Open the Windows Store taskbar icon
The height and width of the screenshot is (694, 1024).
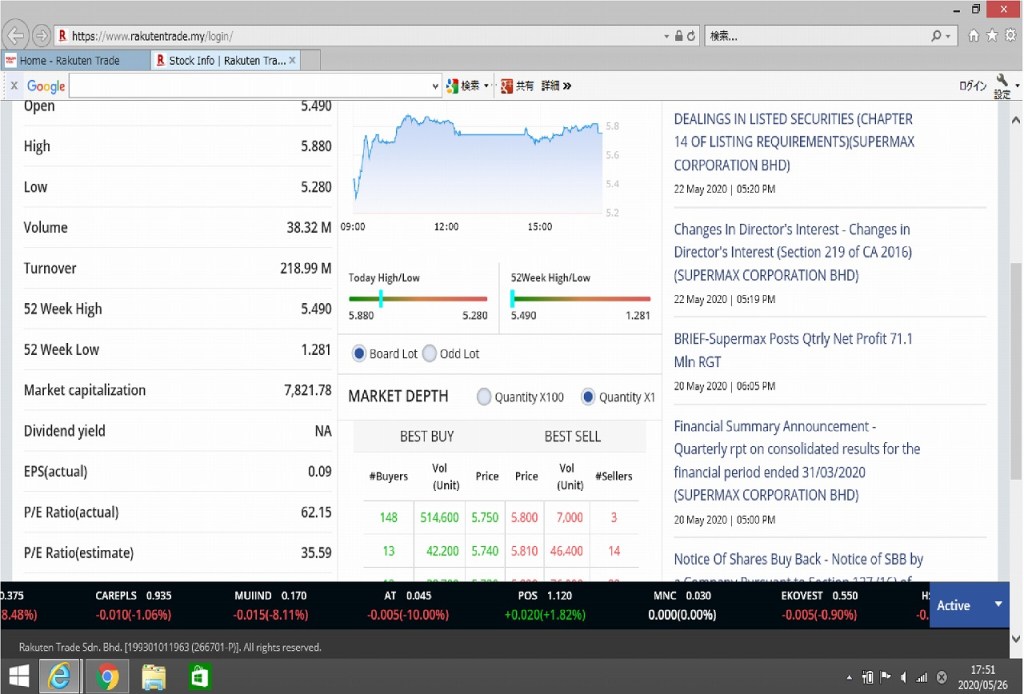click(200, 677)
